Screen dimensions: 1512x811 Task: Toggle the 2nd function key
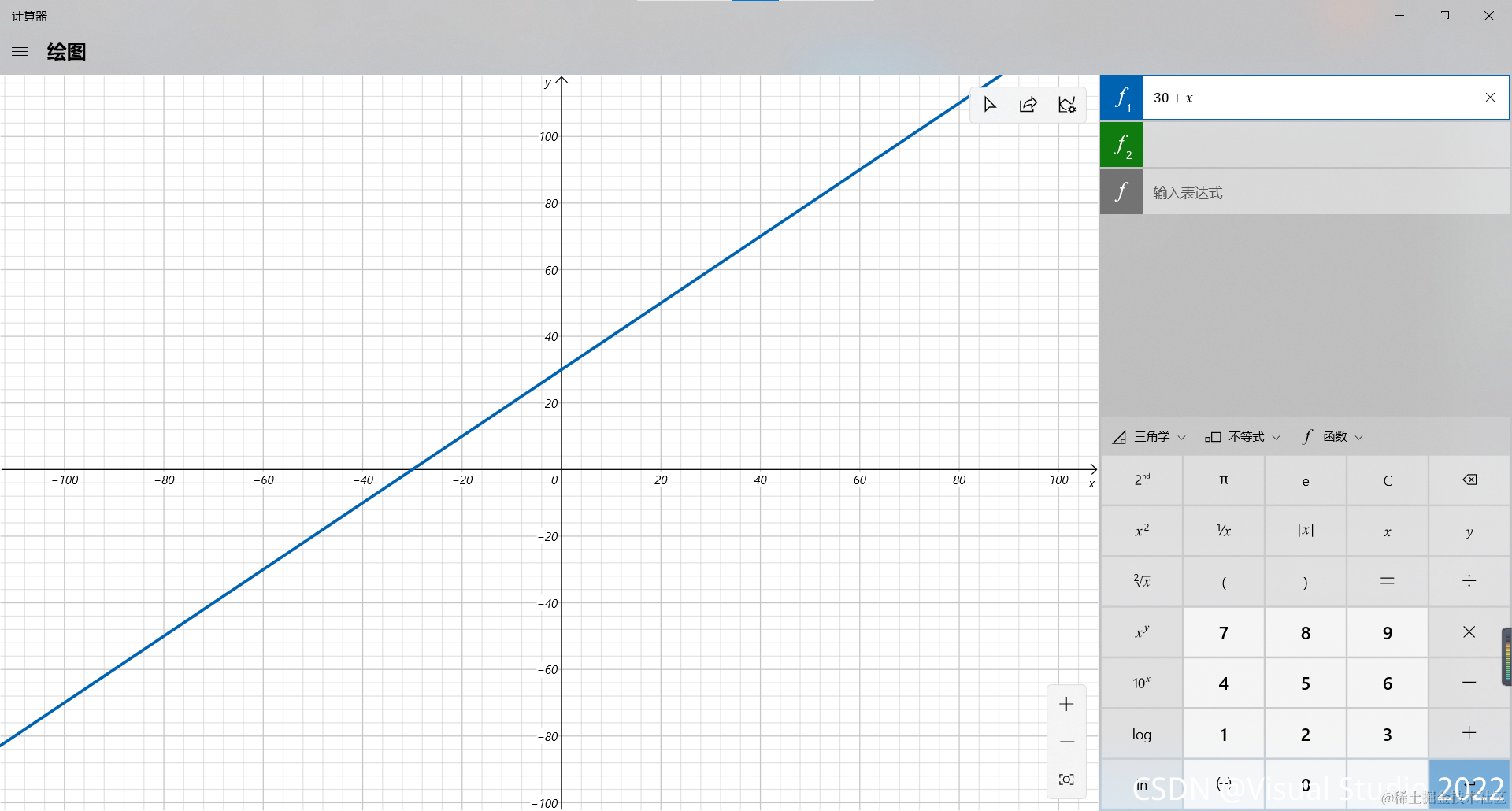click(x=1142, y=480)
